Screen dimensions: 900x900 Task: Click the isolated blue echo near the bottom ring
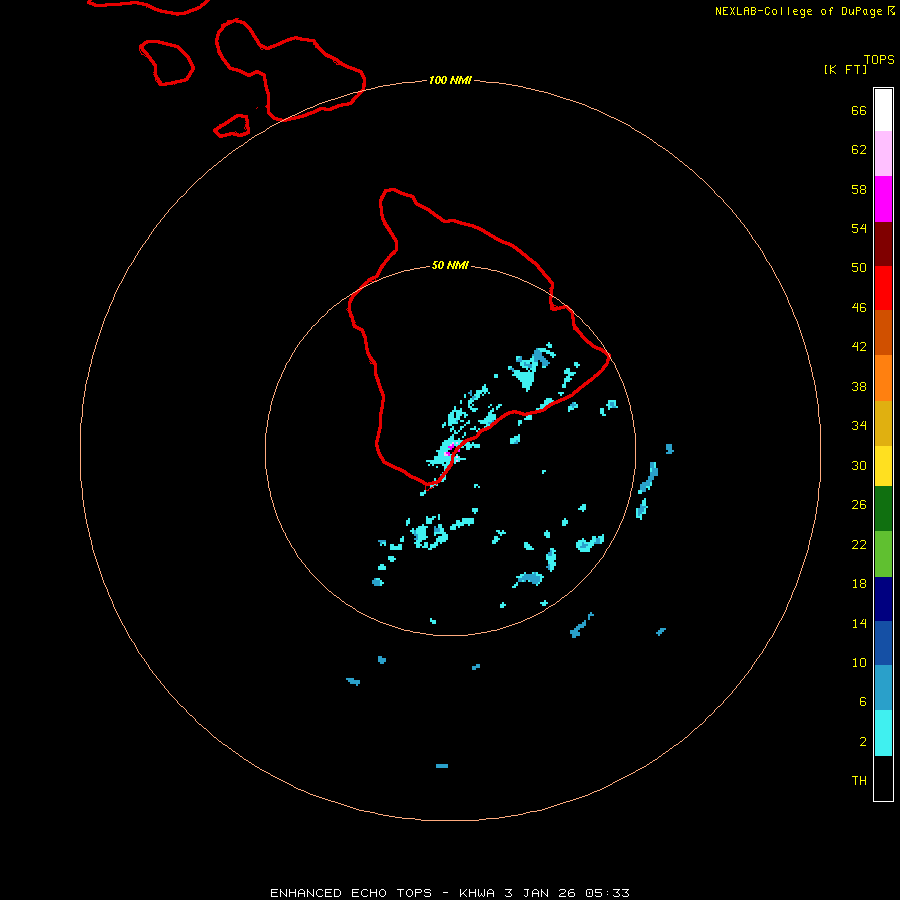click(x=441, y=766)
